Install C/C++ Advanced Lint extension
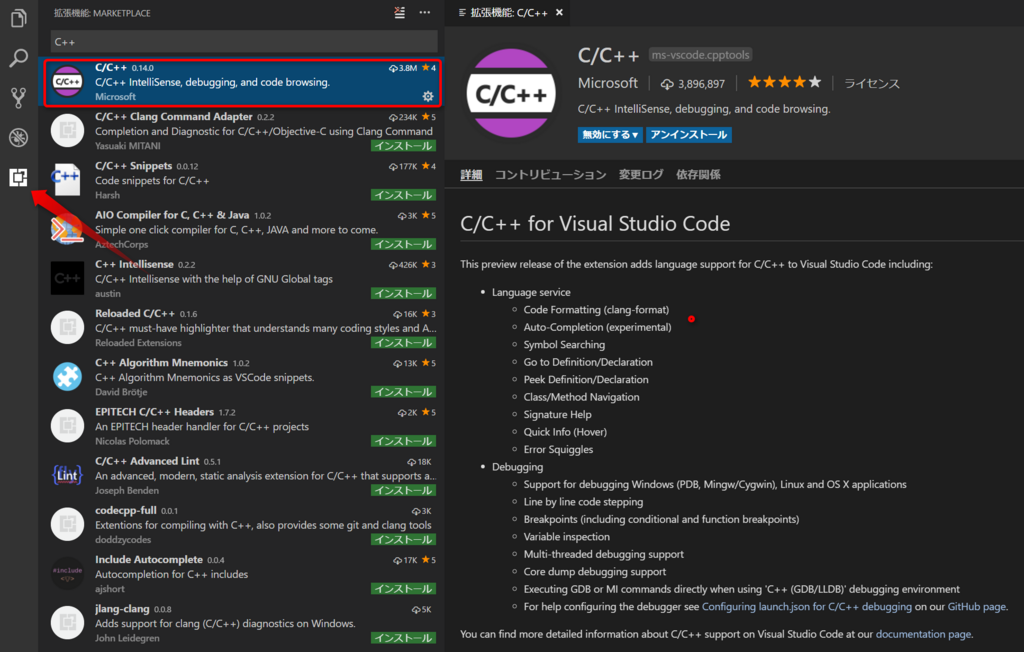Image resolution: width=1024 pixels, height=652 pixels. (404, 490)
